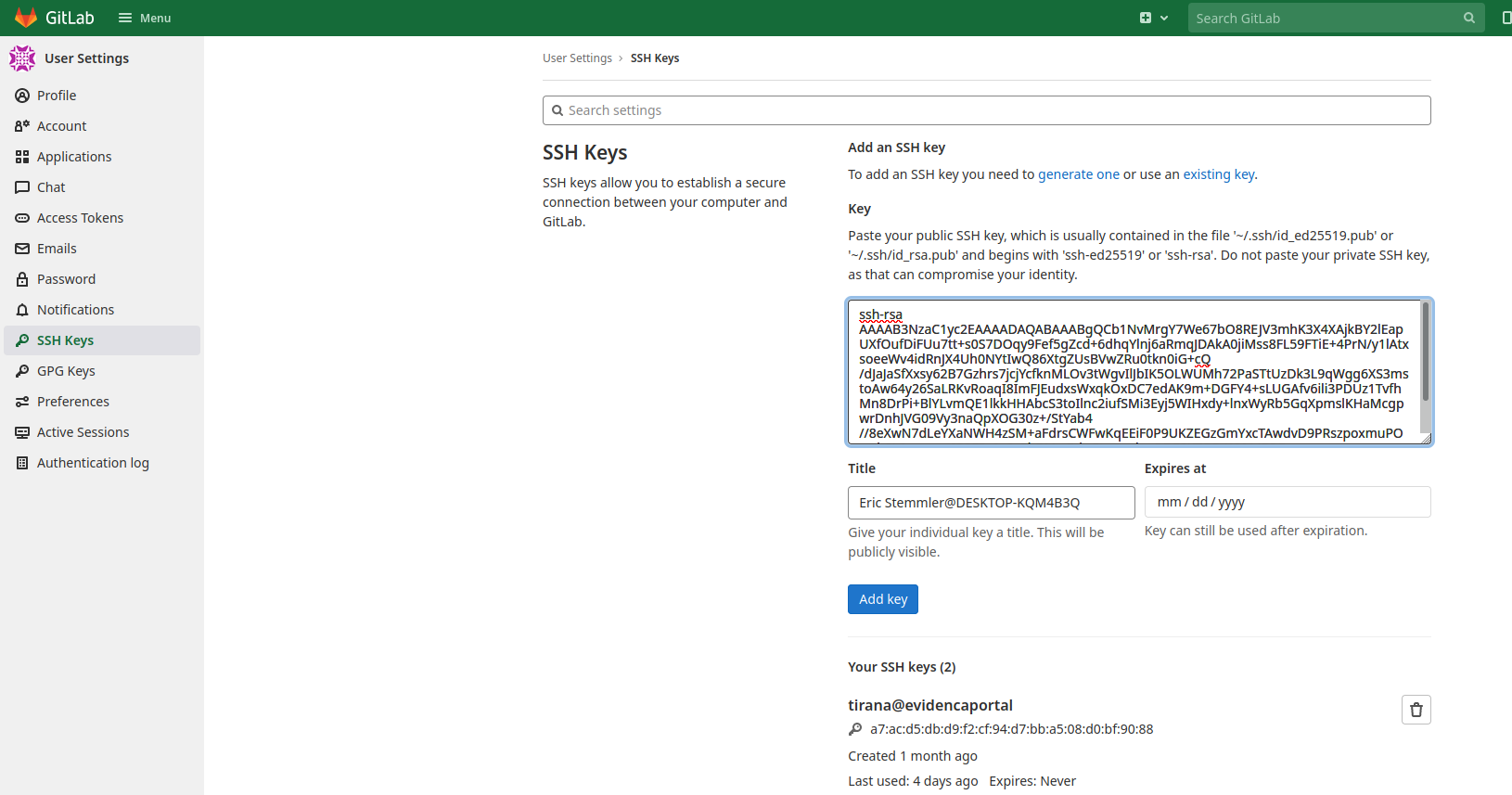Click 'Created 1 month ago' text

pos(913,756)
